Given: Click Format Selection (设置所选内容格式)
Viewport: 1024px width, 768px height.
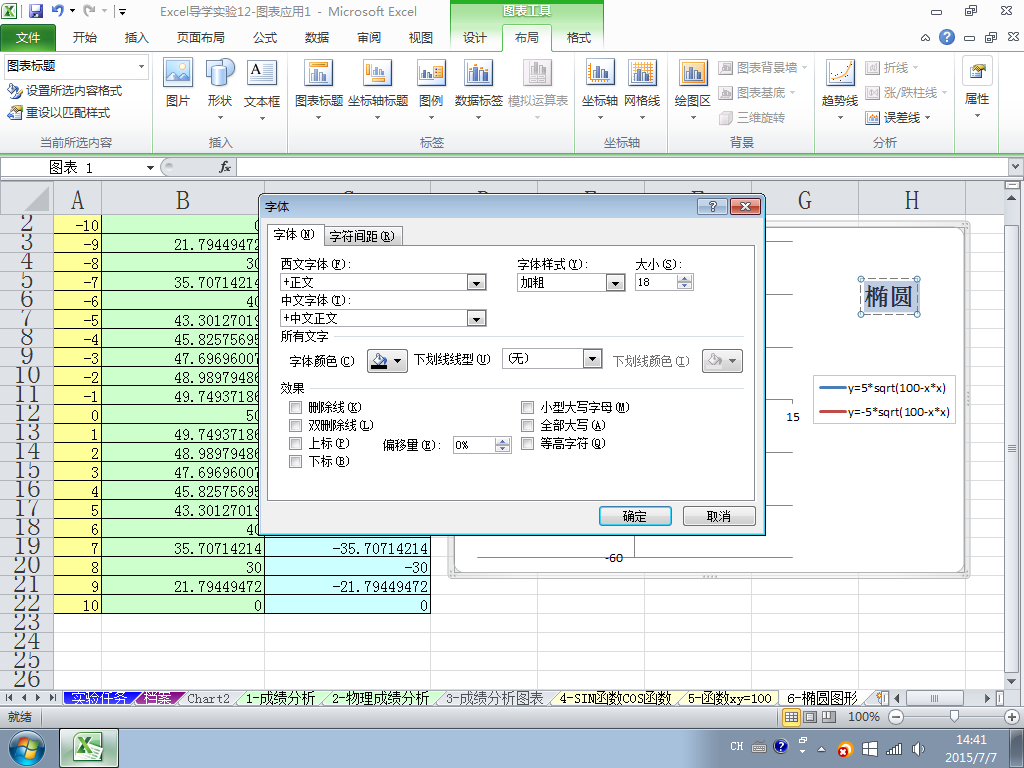Looking at the screenshot, I should [64, 90].
